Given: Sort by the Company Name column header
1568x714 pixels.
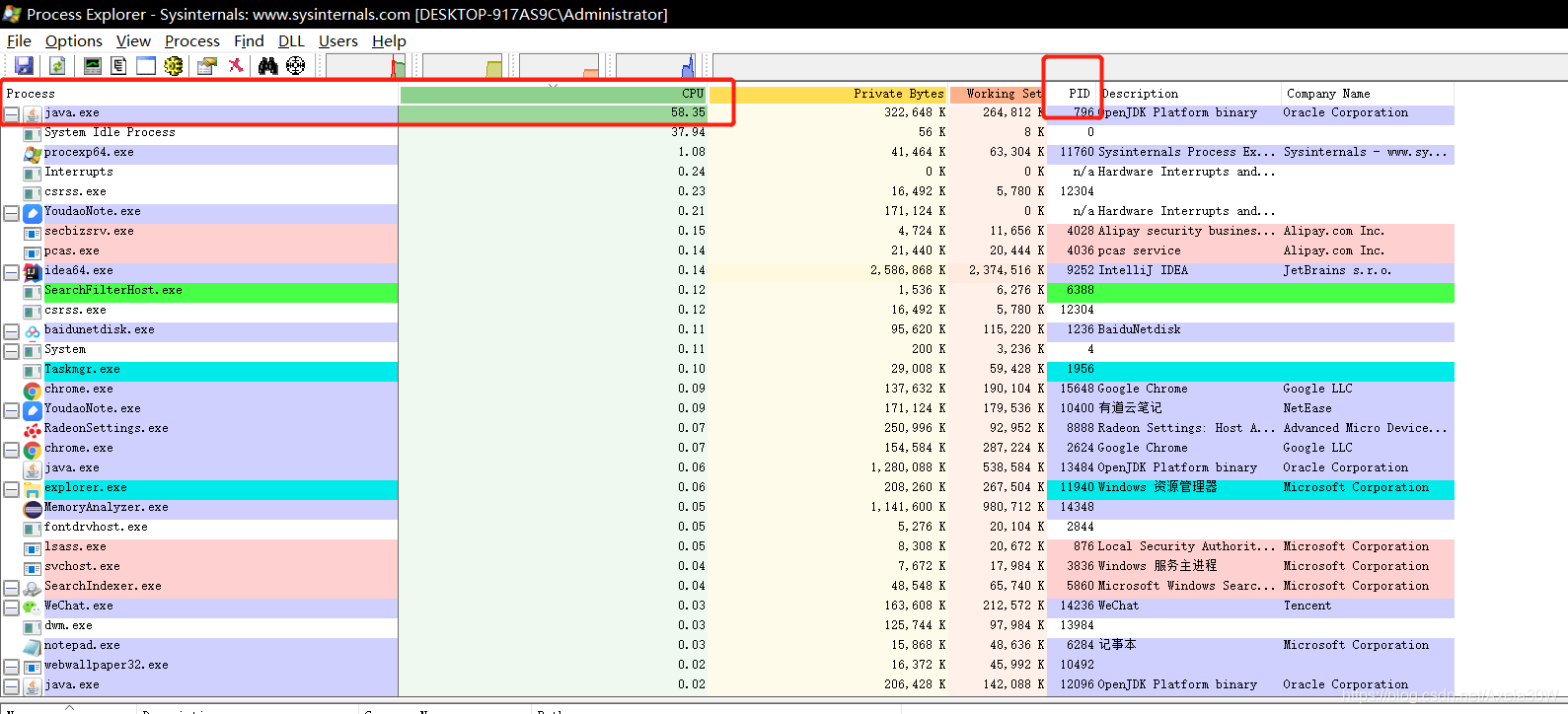Looking at the screenshot, I should click(x=1368, y=94).
